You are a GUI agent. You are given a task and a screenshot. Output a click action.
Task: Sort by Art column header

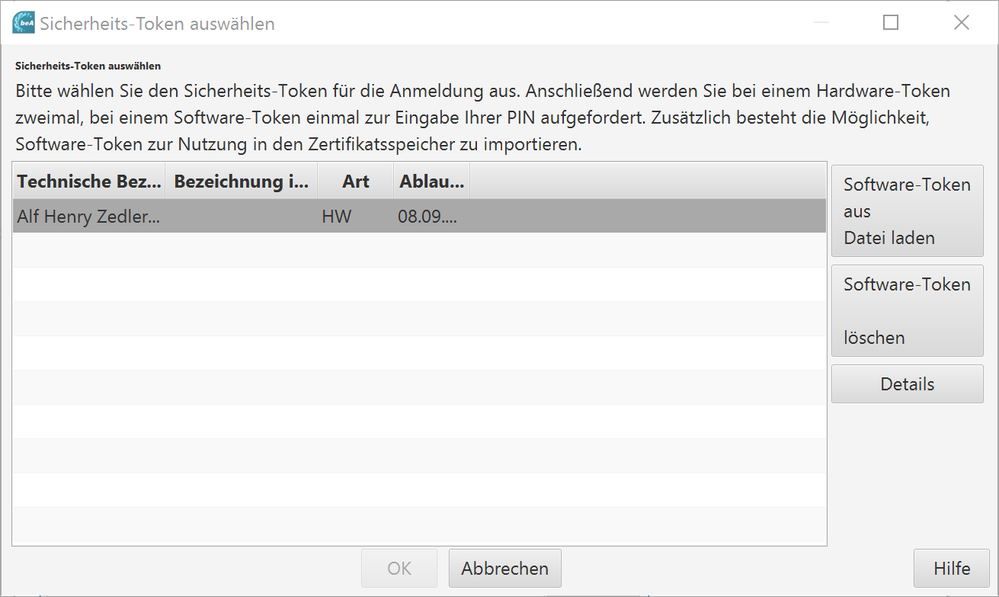356,182
